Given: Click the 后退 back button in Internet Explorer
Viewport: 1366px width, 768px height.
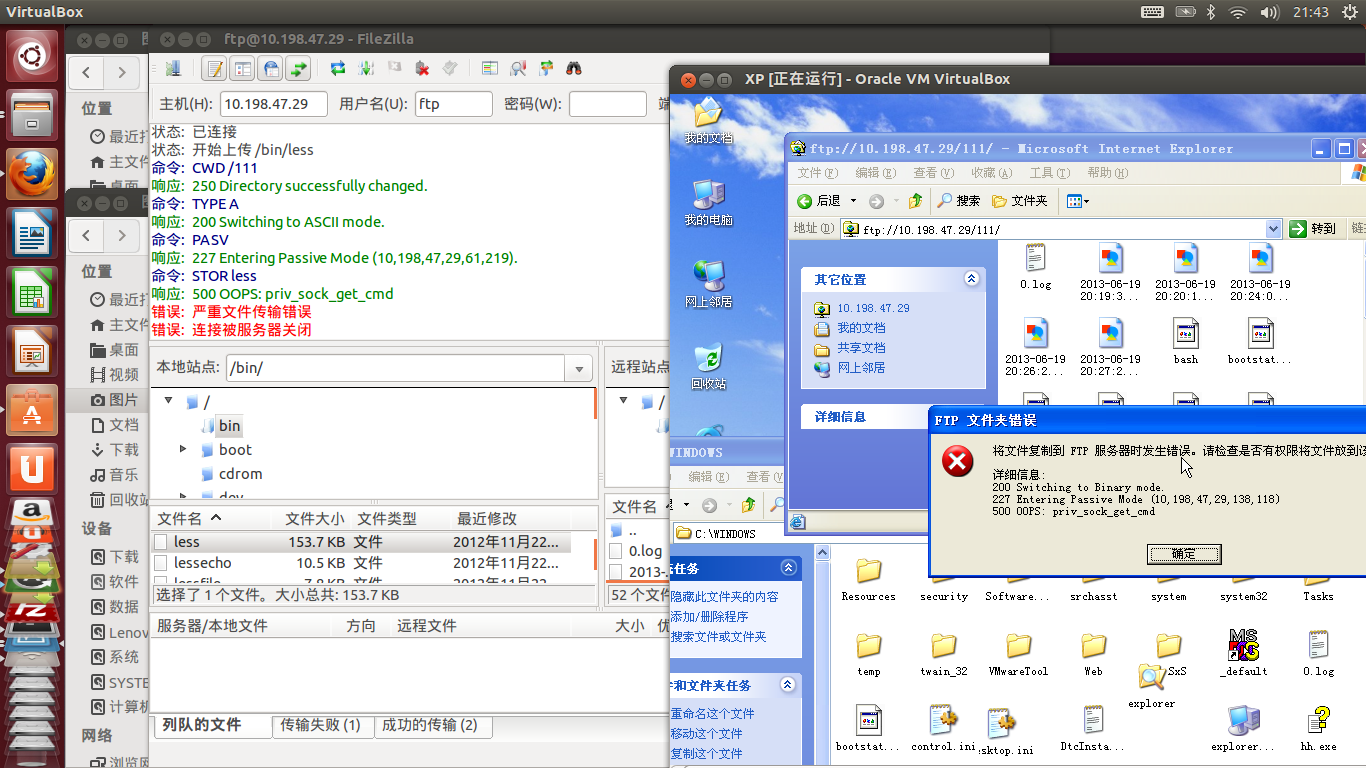Looking at the screenshot, I should click(819, 201).
